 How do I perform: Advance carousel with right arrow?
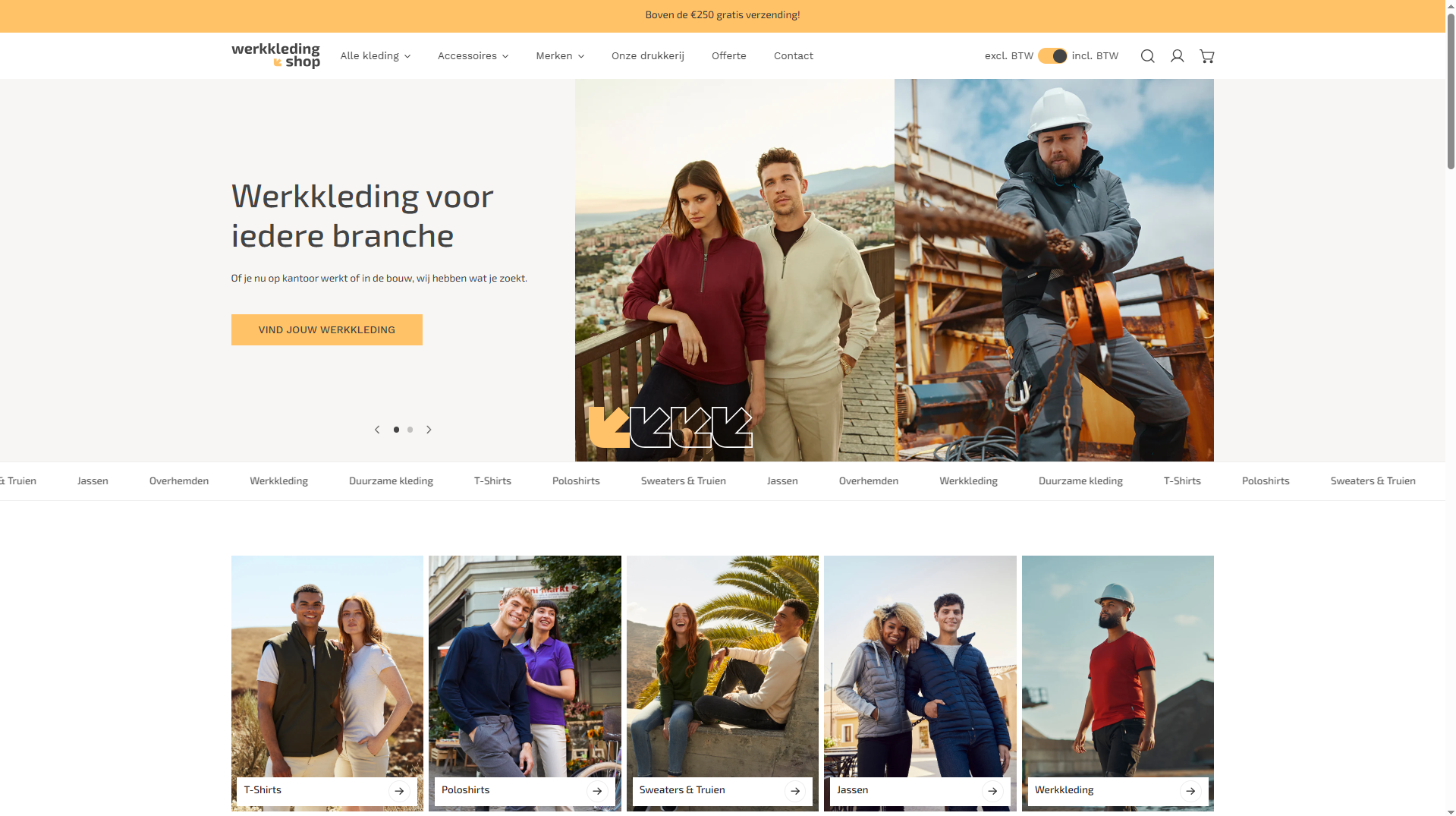[429, 430]
